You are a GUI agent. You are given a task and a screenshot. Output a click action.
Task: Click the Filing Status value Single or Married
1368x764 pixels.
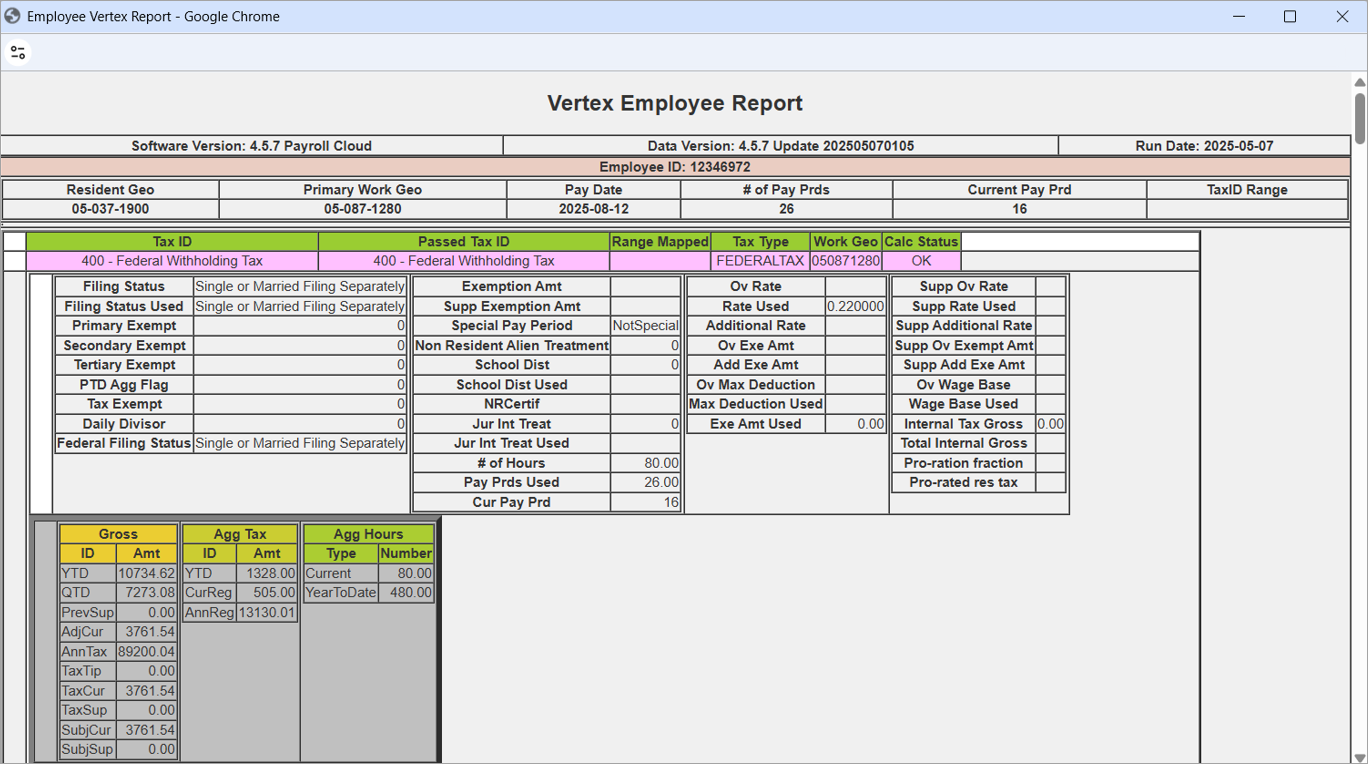[x=299, y=286]
